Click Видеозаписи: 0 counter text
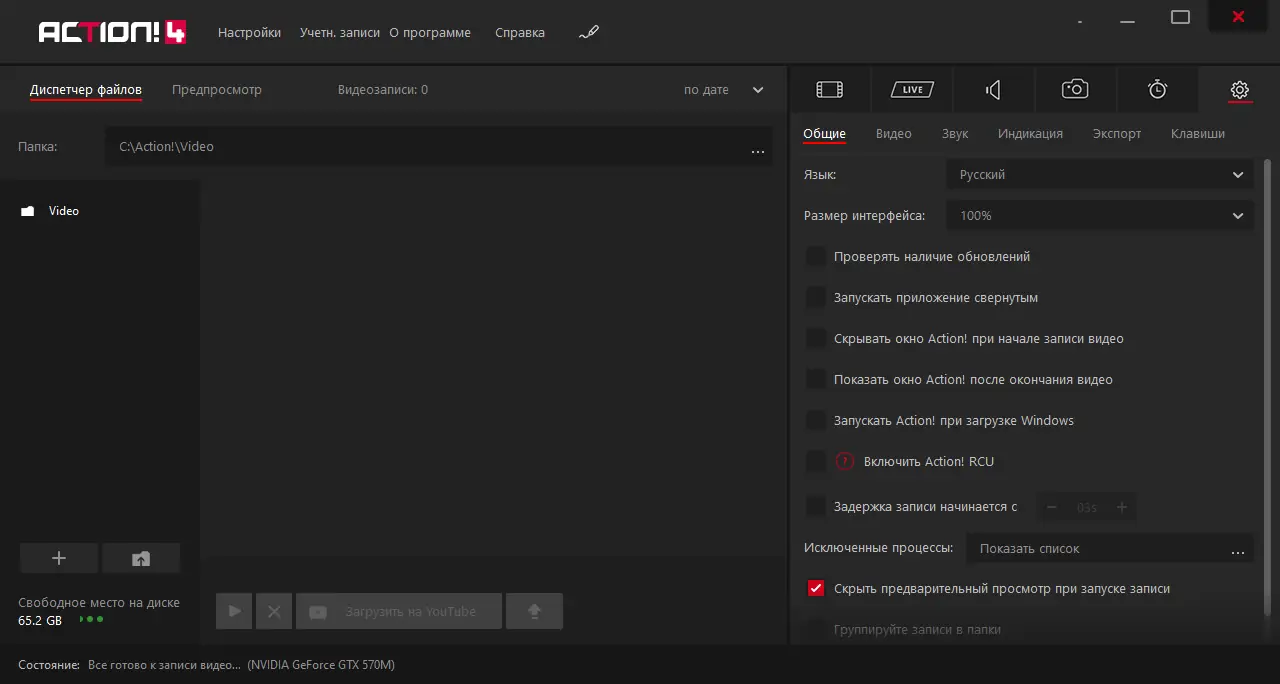The image size is (1280, 684). (383, 90)
